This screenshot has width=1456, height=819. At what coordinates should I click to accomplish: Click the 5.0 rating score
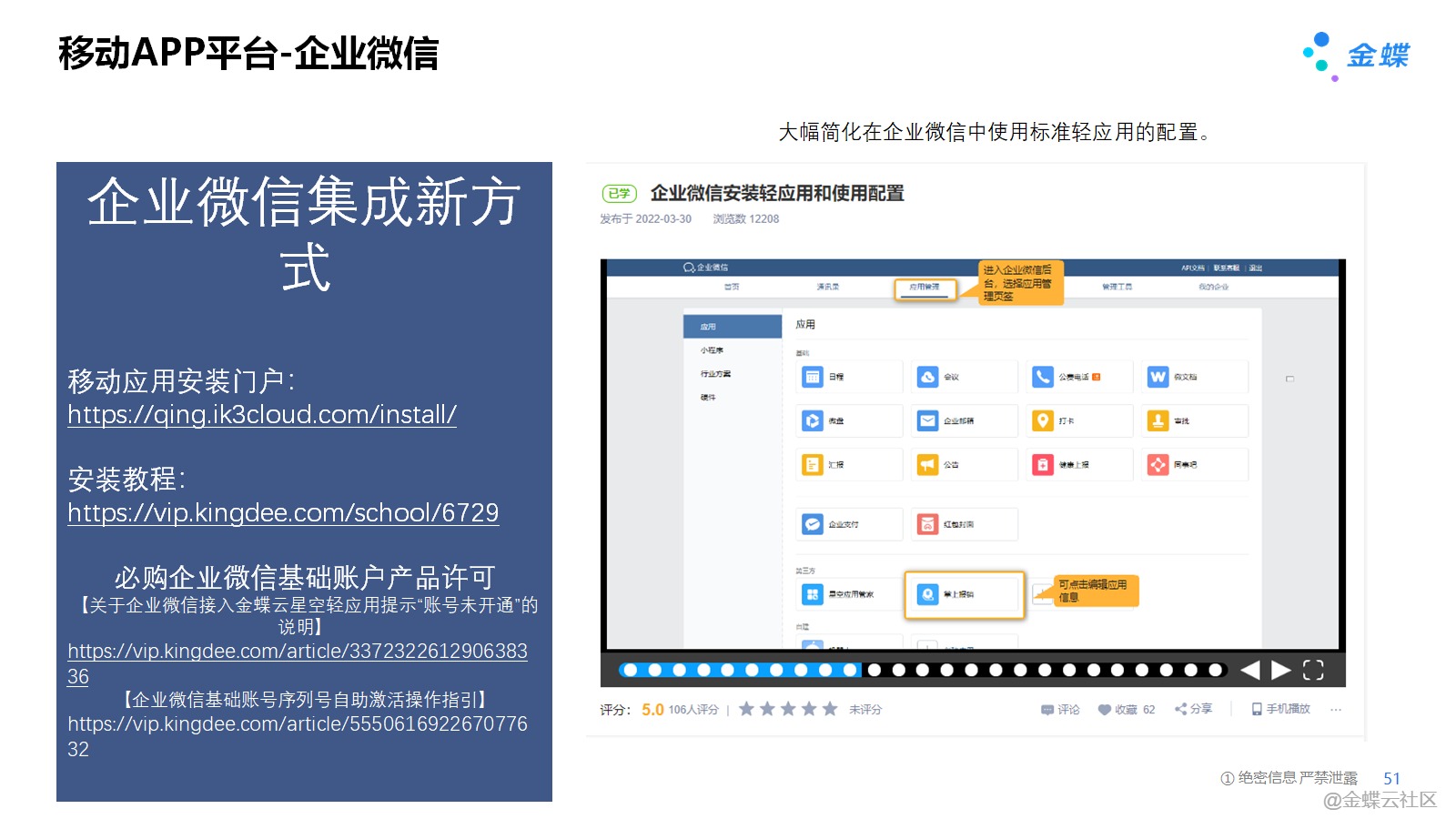click(652, 710)
